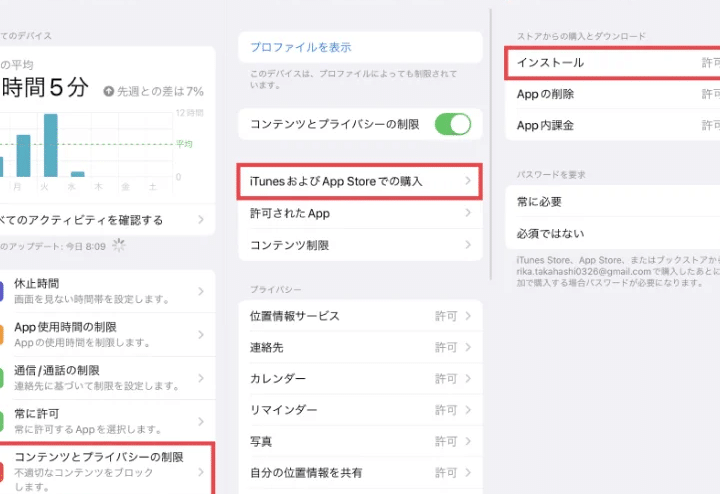Viewport: 720px width, 494px height.
Task: Open リマインダー privacy row
Action: 360,410
